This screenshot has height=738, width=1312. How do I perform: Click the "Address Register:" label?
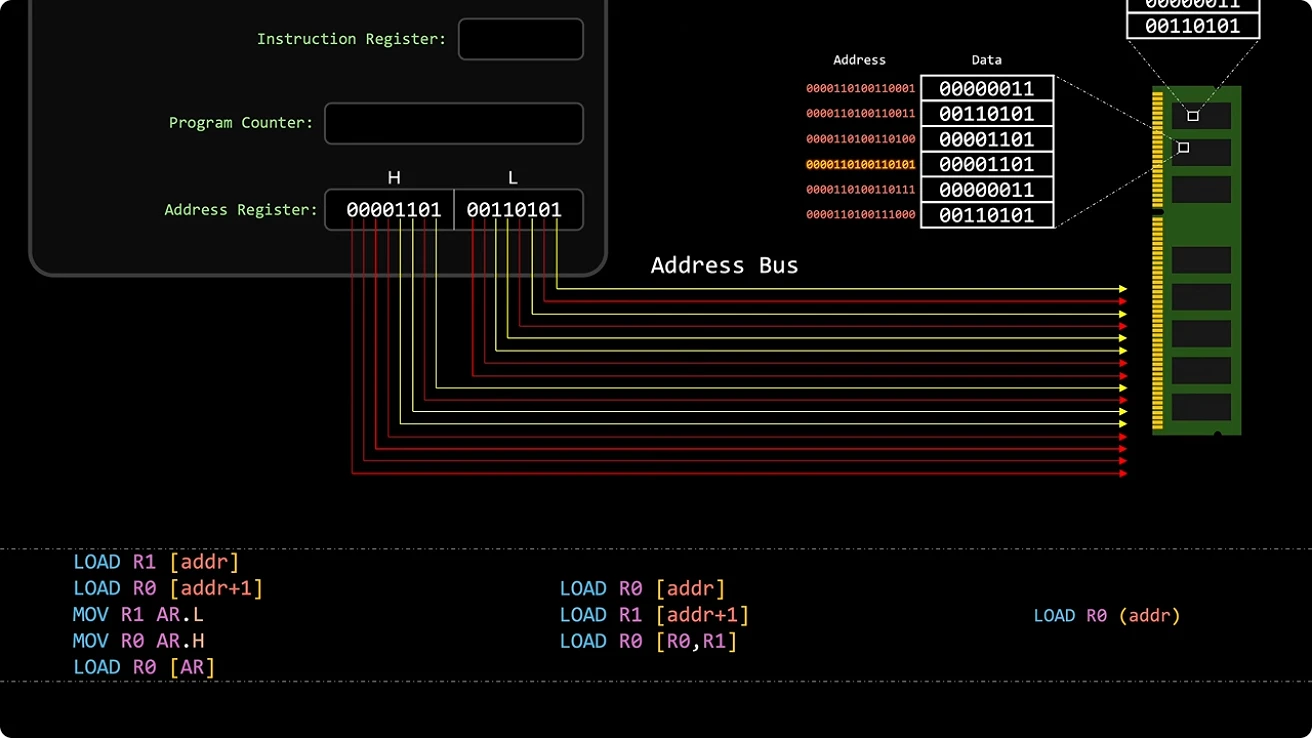tap(241, 210)
